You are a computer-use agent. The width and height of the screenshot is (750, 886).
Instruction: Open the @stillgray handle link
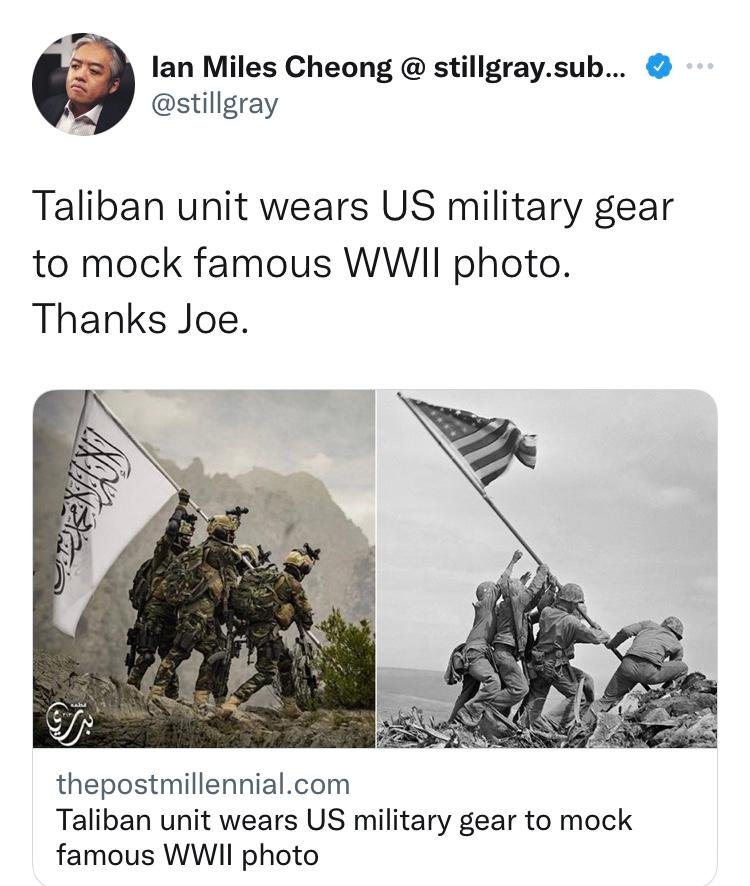pyautogui.click(x=215, y=104)
